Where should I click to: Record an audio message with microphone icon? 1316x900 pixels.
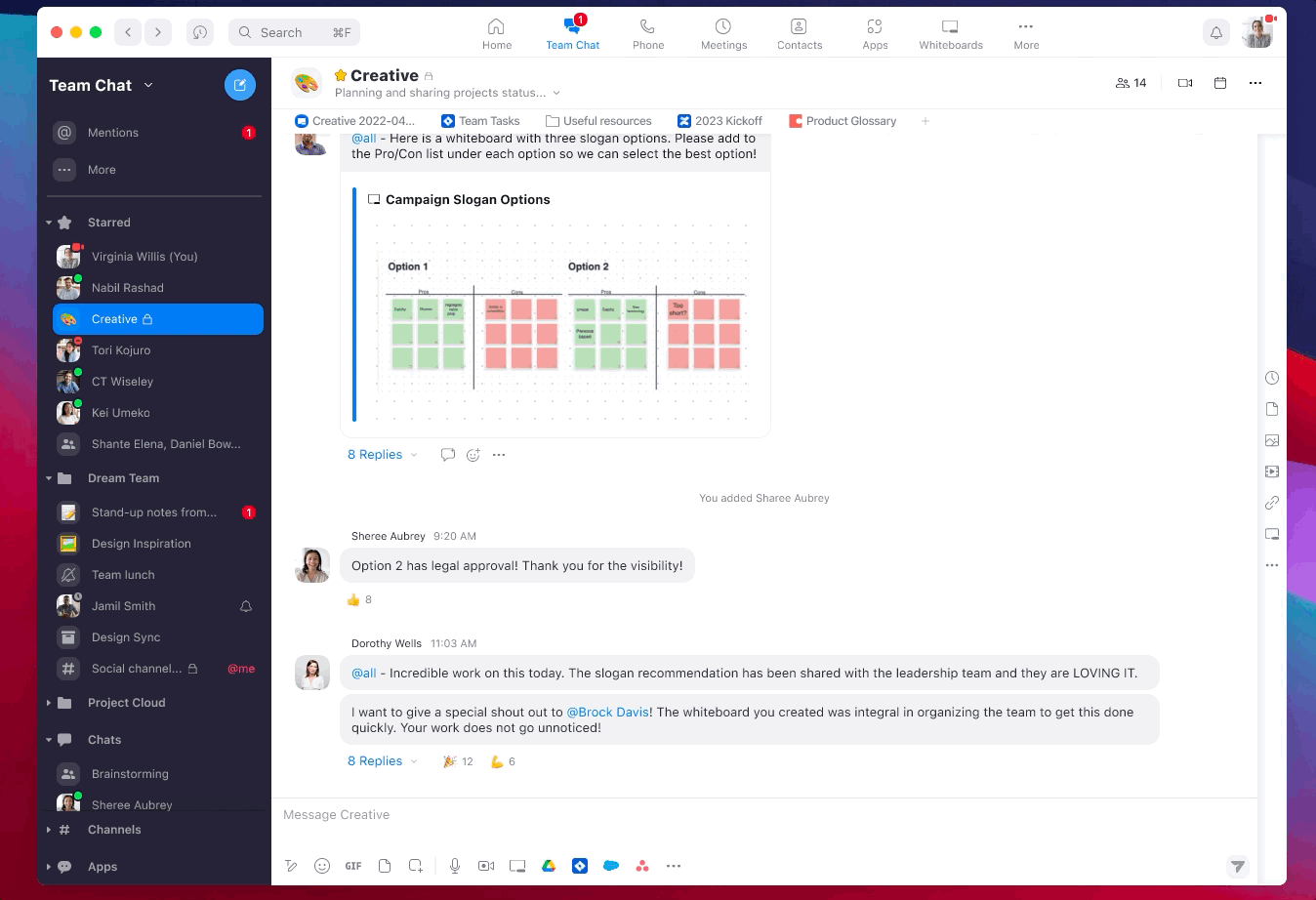coord(455,866)
